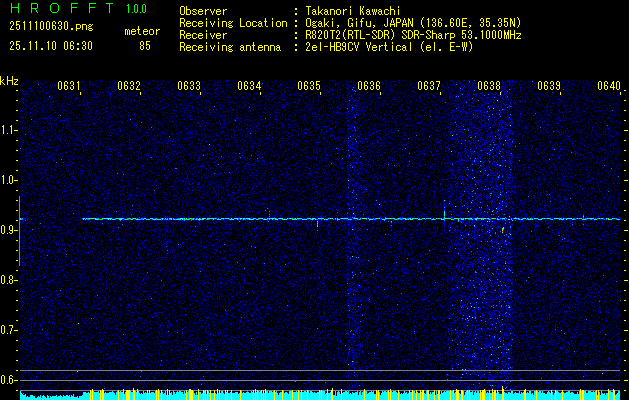Click the 0.9 kHz frequency label
This screenshot has height=400, width=629.
point(8,230)
